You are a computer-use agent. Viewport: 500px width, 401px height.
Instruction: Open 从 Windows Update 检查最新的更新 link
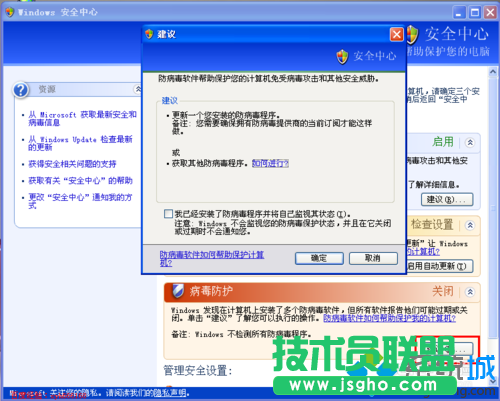point(80,143)
